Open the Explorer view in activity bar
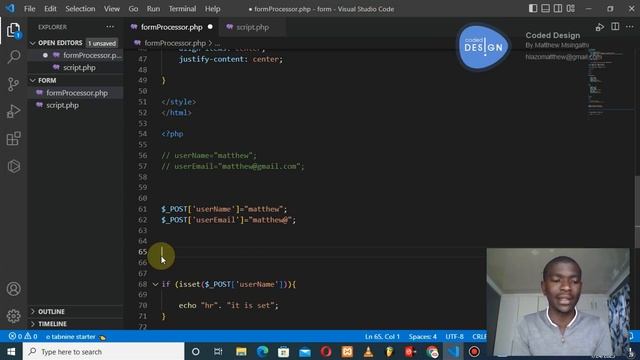The width and height of the screenshot is (640, 360). point(13,30)
